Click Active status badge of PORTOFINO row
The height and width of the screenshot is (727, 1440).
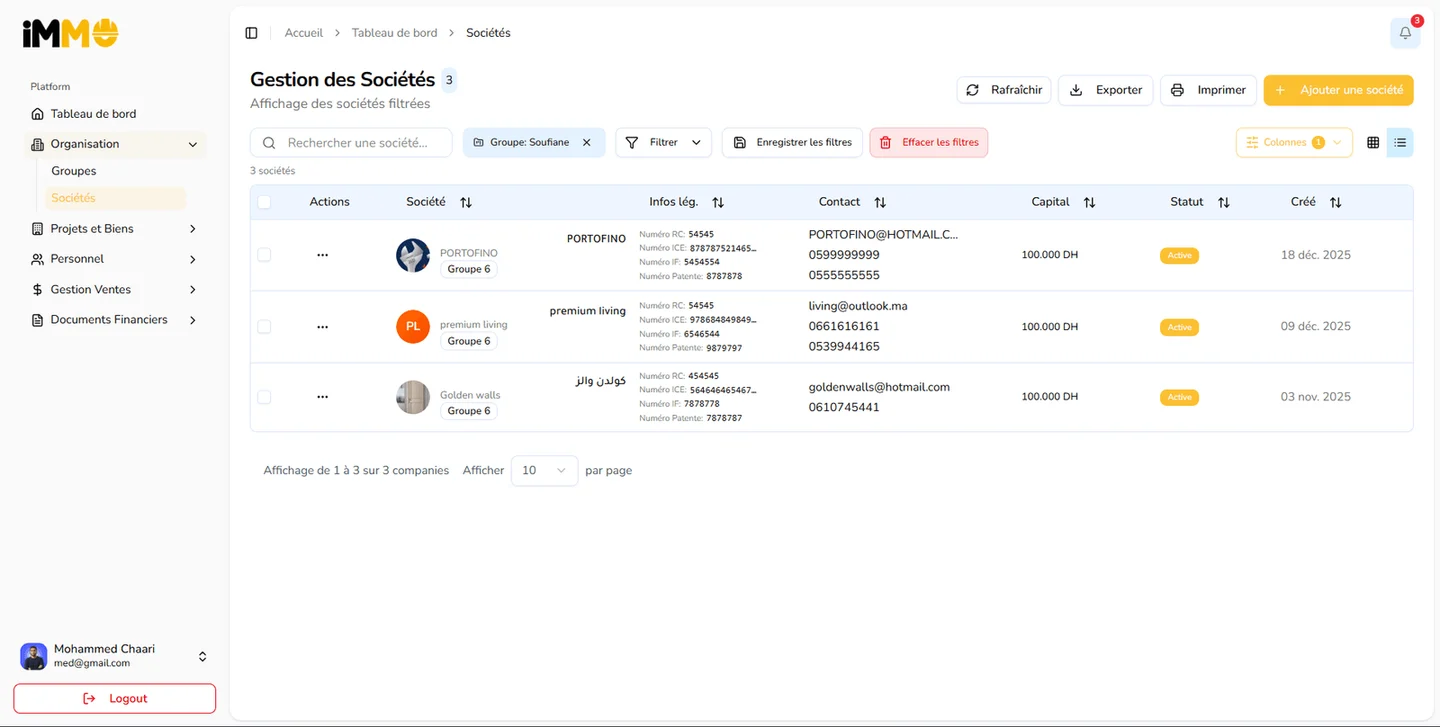(1180, 256)
